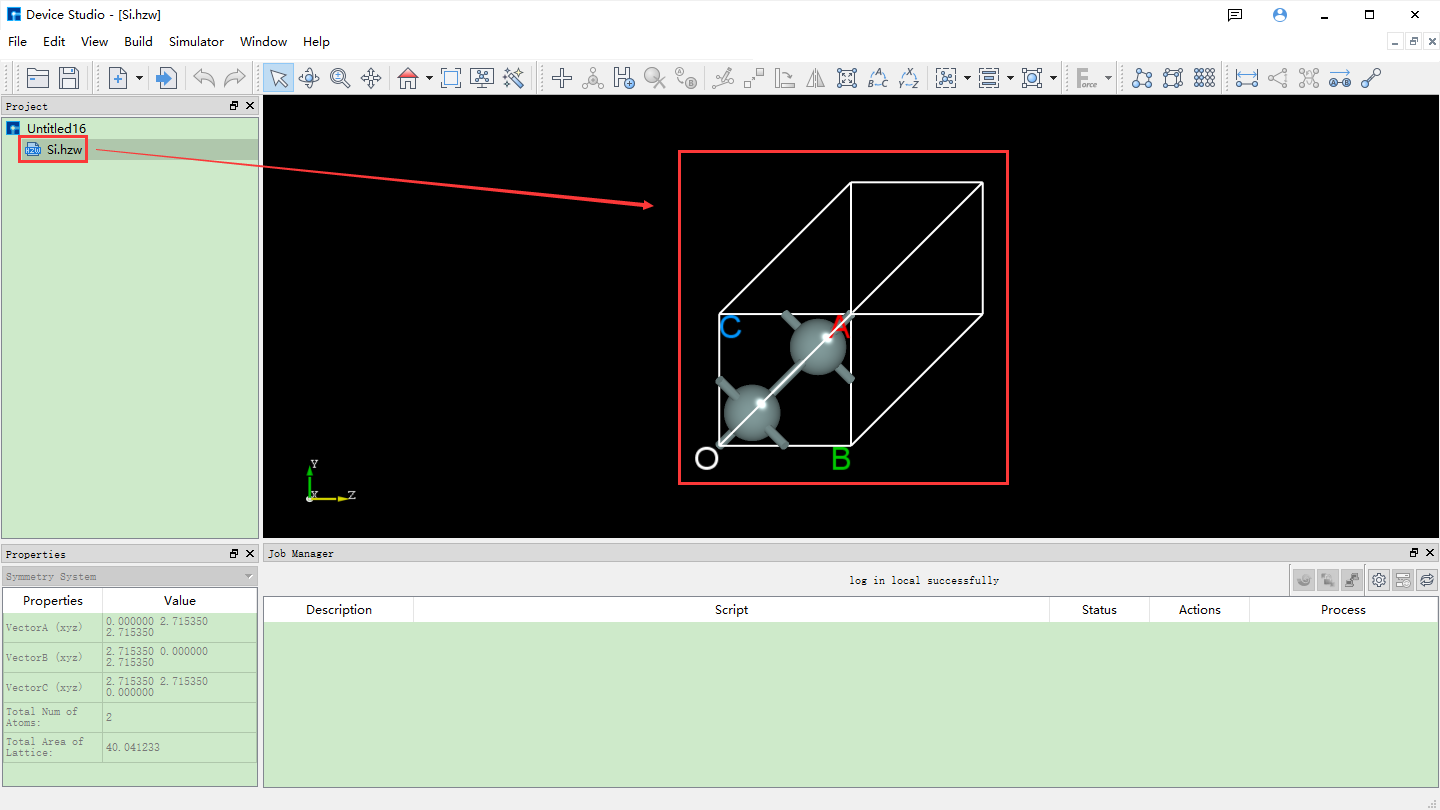Click the magic wand tool
This screenshot has height=810, width=1440.
(x=514, y=78)
